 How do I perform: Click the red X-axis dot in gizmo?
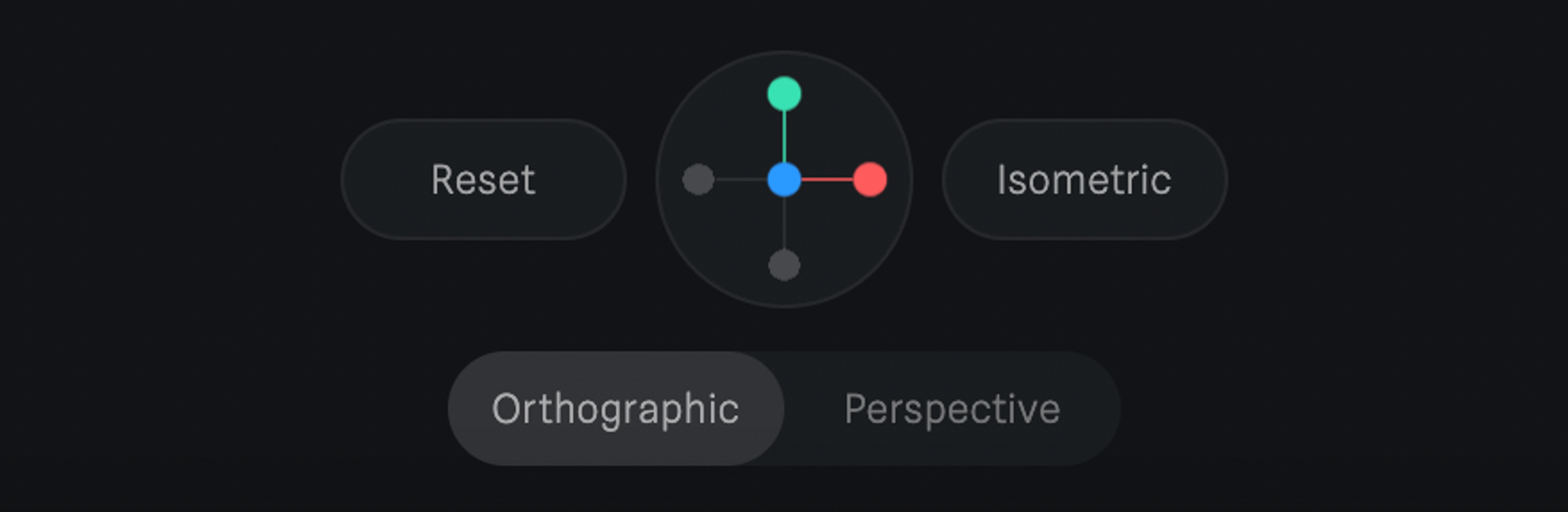pos(869,180)
